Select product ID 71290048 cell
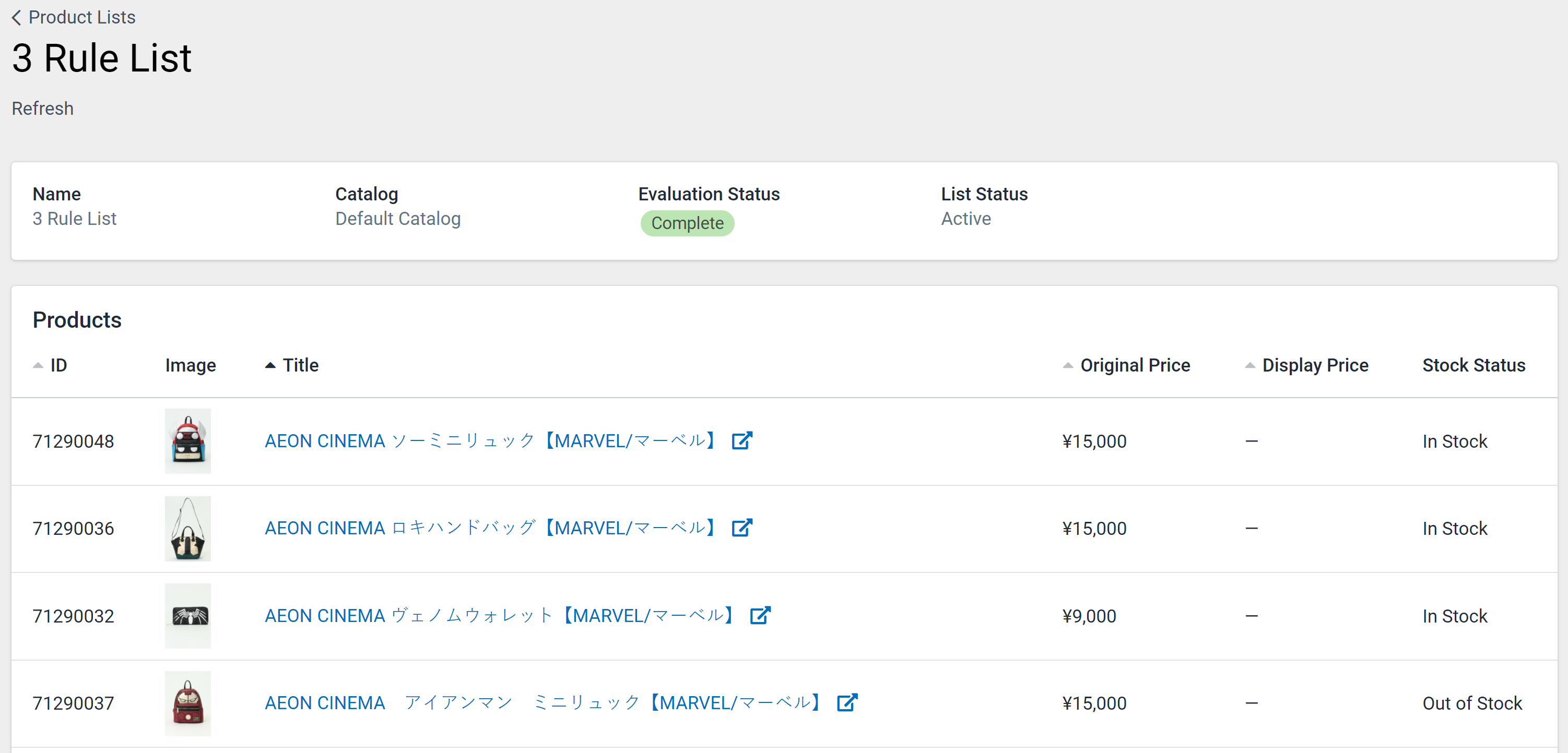This screenshot has width=1568, height=753. tap(73, 441)
